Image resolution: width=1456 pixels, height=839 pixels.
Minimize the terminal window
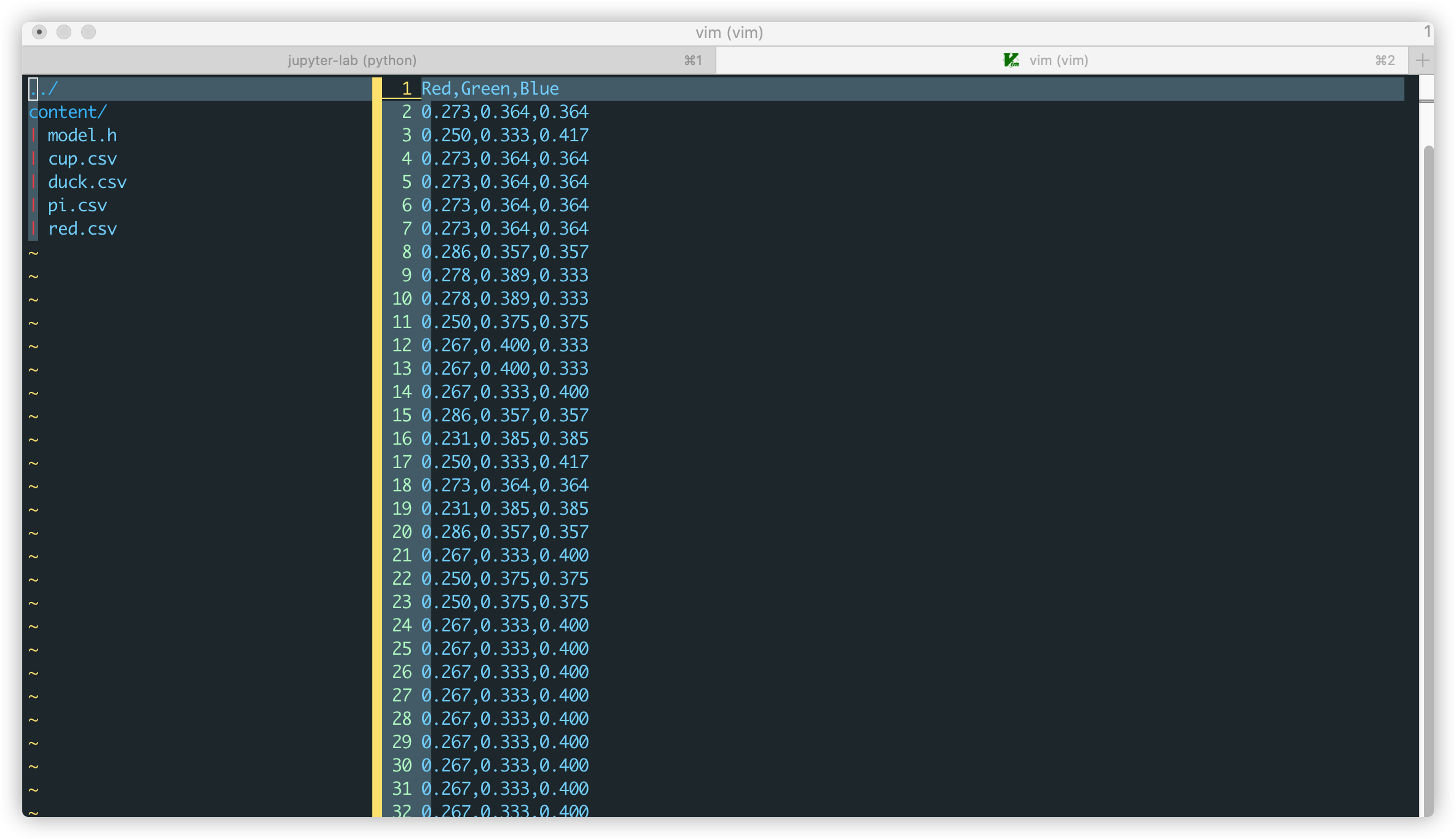64,32
